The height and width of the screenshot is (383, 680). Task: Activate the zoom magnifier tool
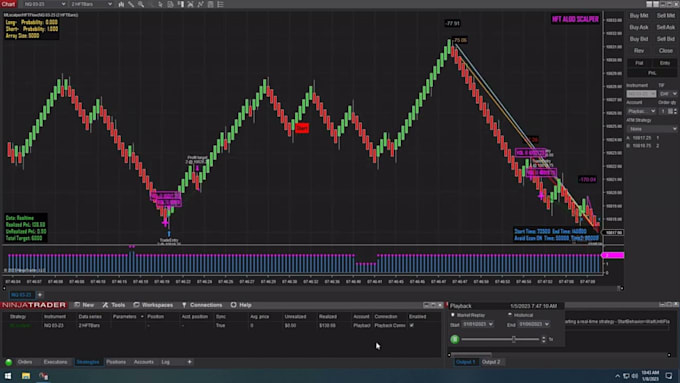141,4
